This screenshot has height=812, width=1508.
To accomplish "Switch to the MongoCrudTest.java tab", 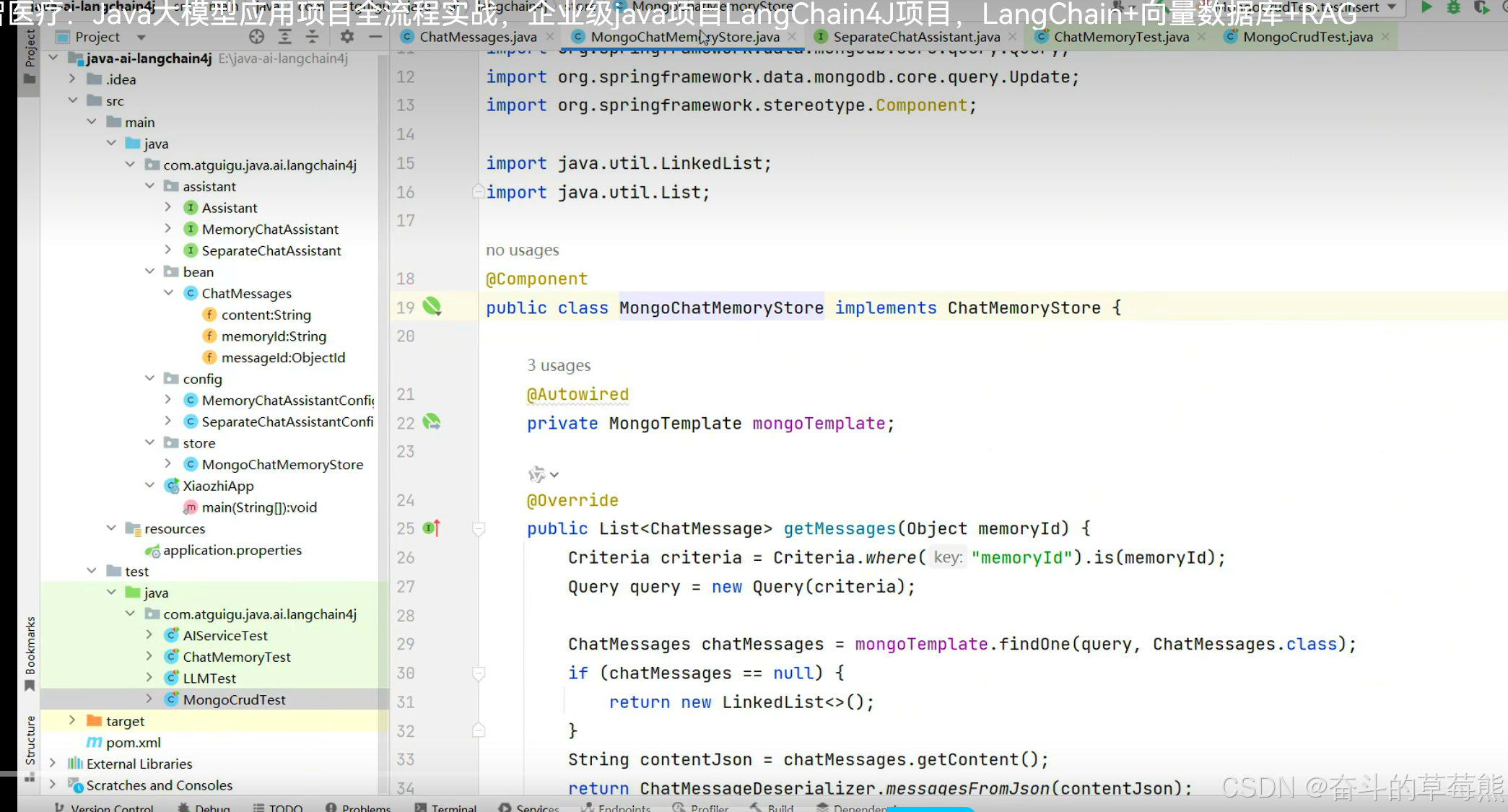I will (x=1307, y=37).
